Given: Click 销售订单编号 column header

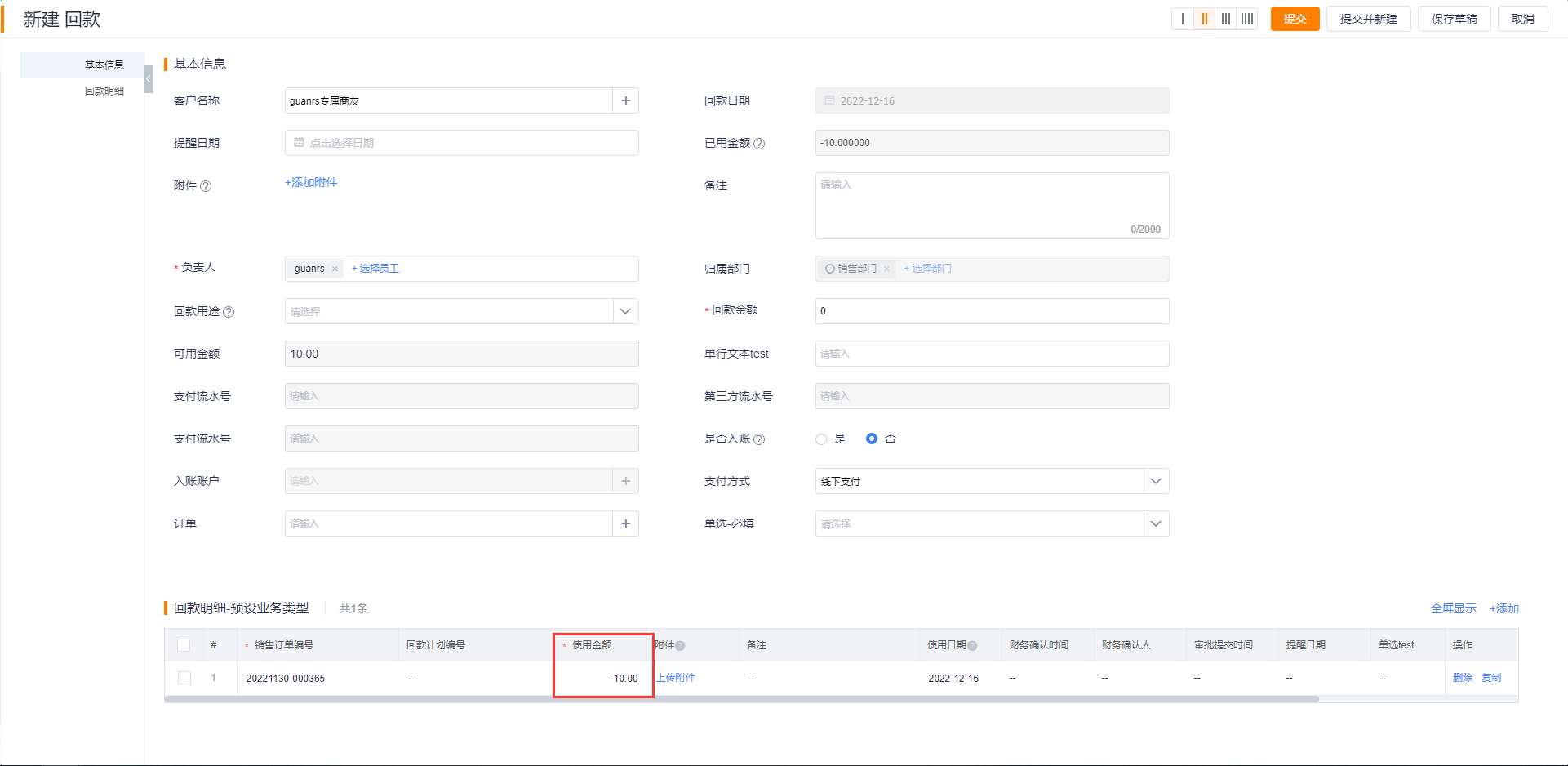Looking at the screenshot, I should [283, 645].
